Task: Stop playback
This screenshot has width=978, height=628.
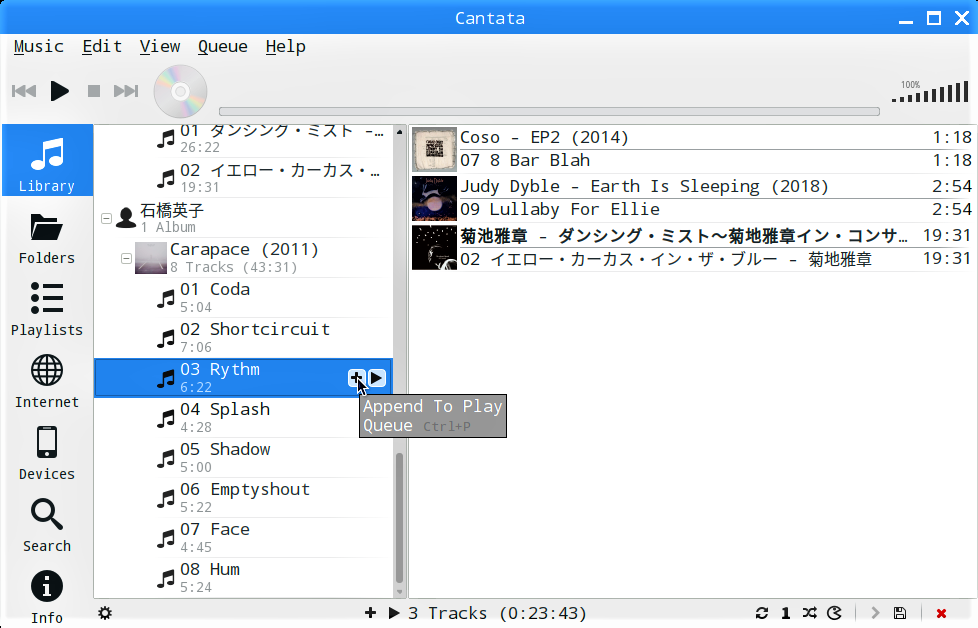Action: 94,91
